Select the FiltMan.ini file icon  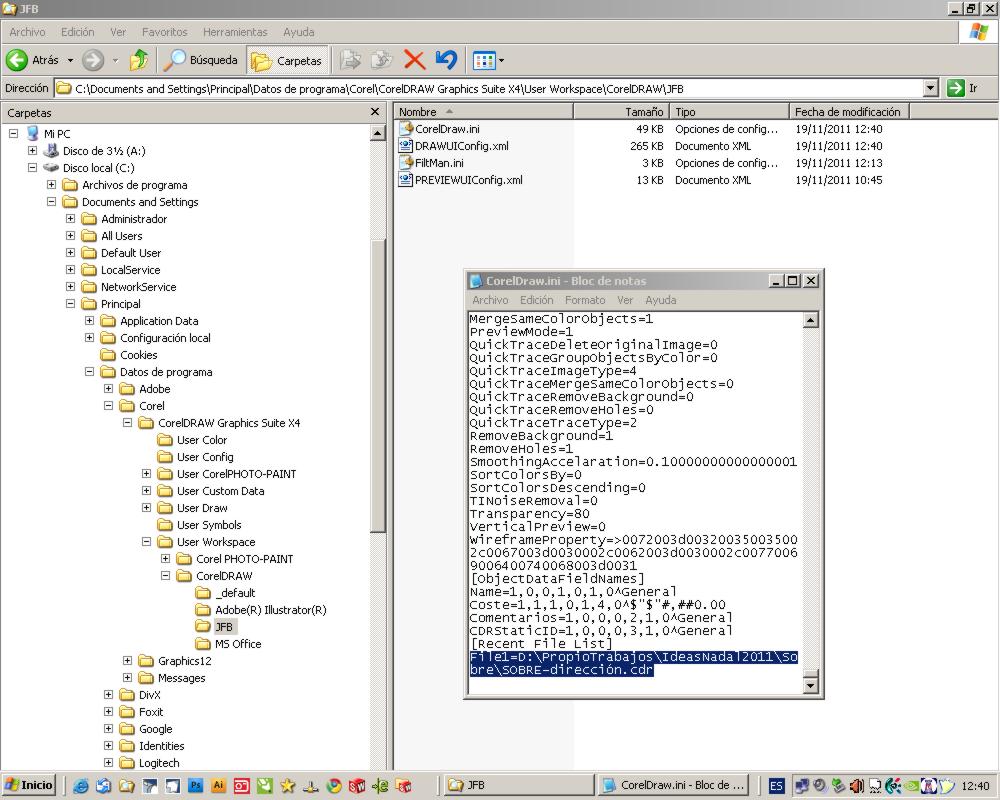(406, 163)
